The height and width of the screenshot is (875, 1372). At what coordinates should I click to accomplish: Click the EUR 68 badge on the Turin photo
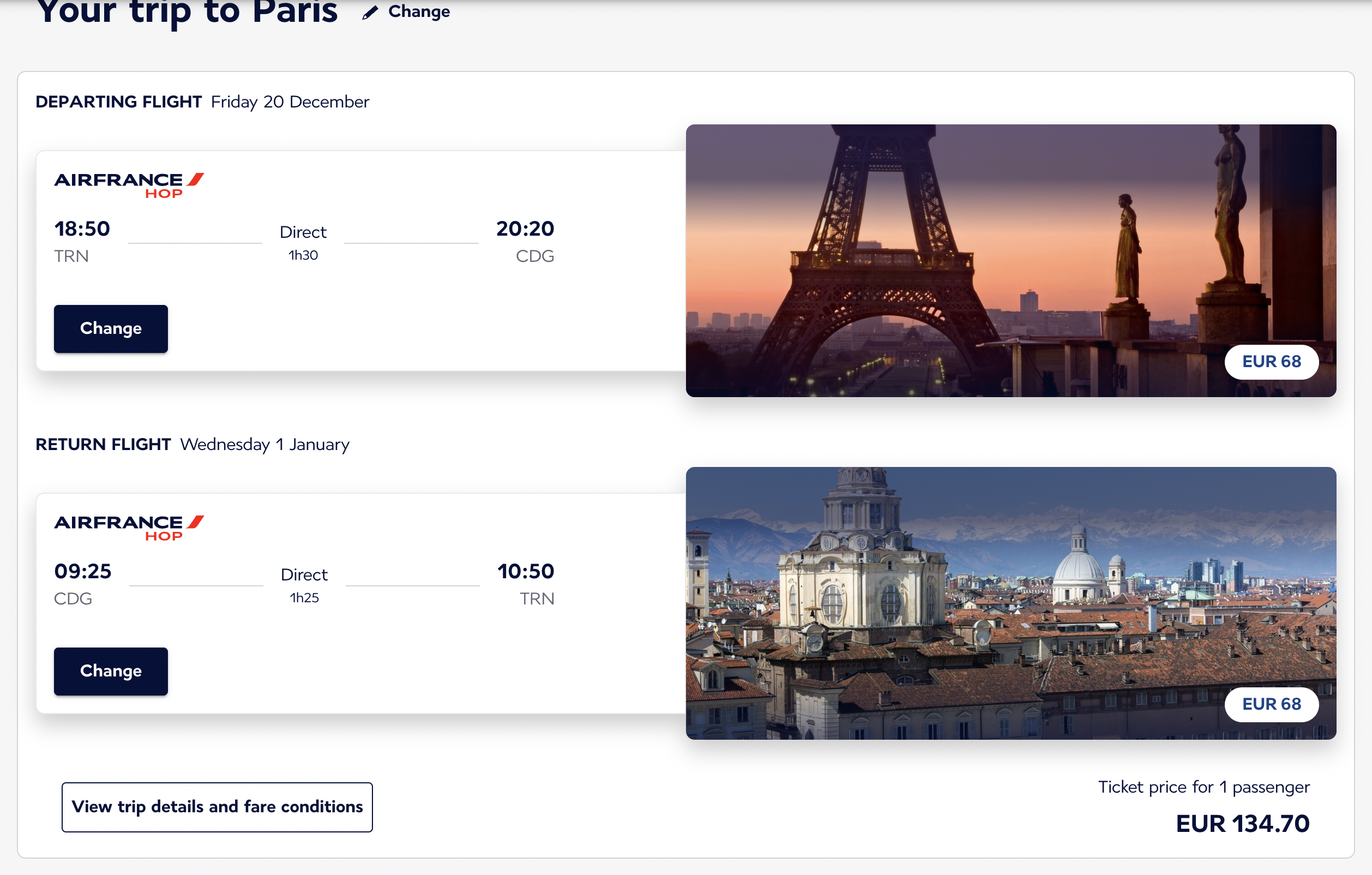[x=1271, y=704]
